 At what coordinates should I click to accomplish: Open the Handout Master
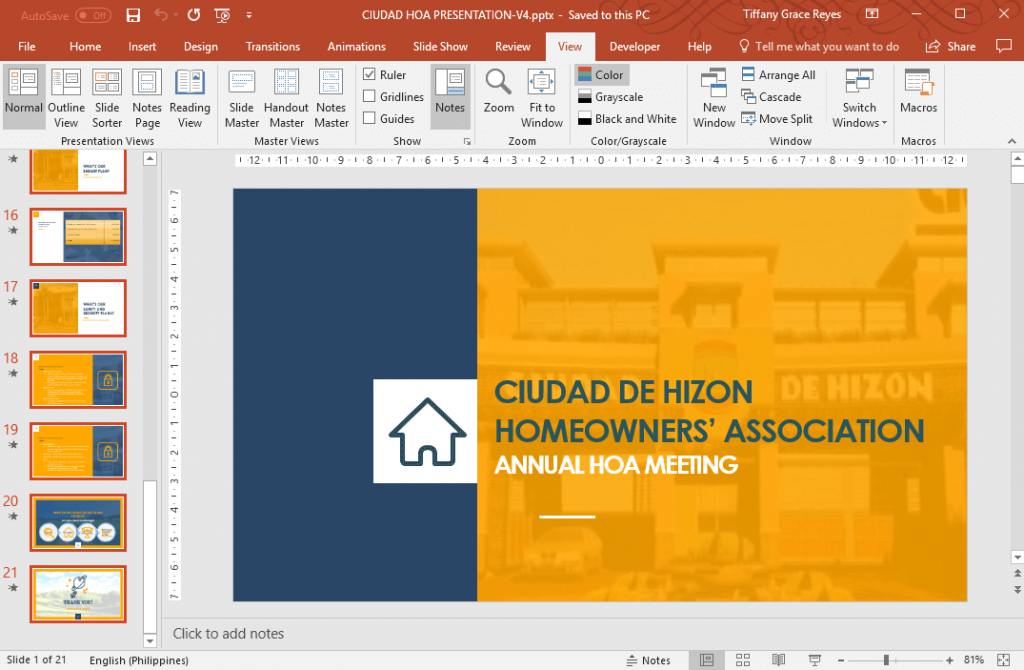pyautogui.click(x=286, y=97)
